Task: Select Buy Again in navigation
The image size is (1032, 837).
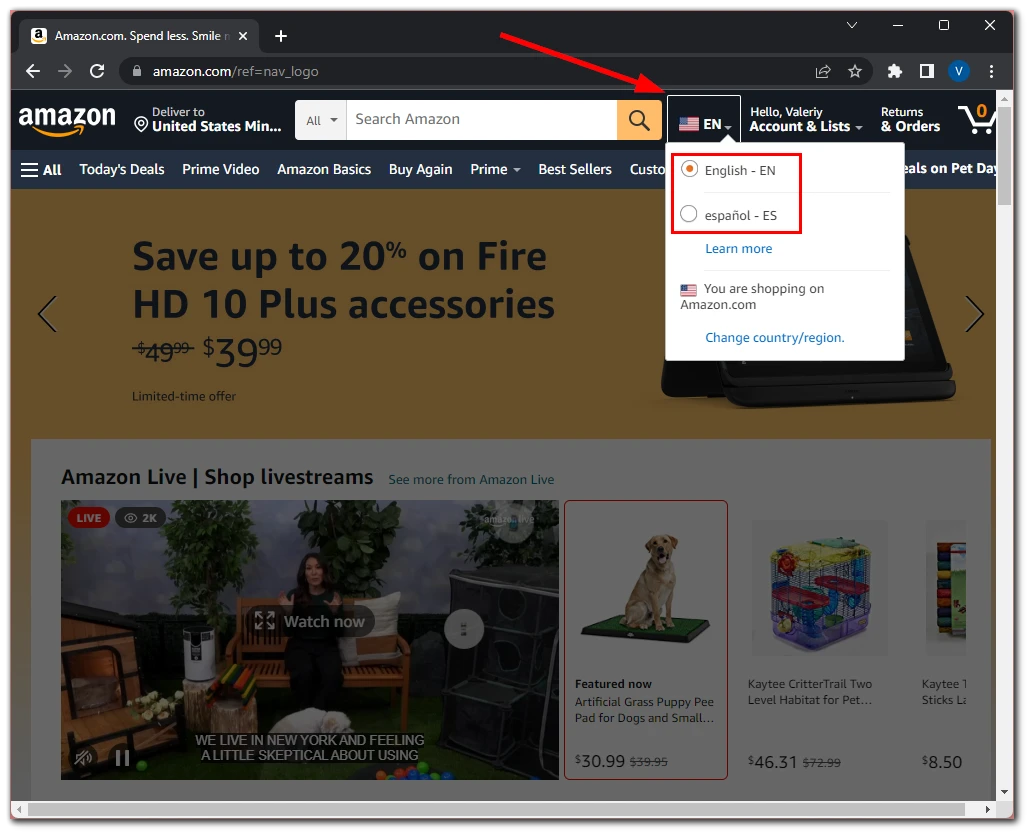Action: coord(421,169)
